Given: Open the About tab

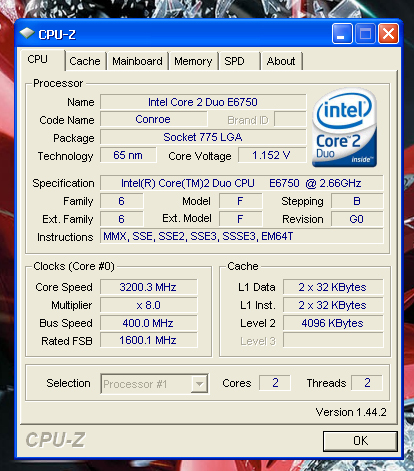Looking at the screenshot, I should [281, 61].
